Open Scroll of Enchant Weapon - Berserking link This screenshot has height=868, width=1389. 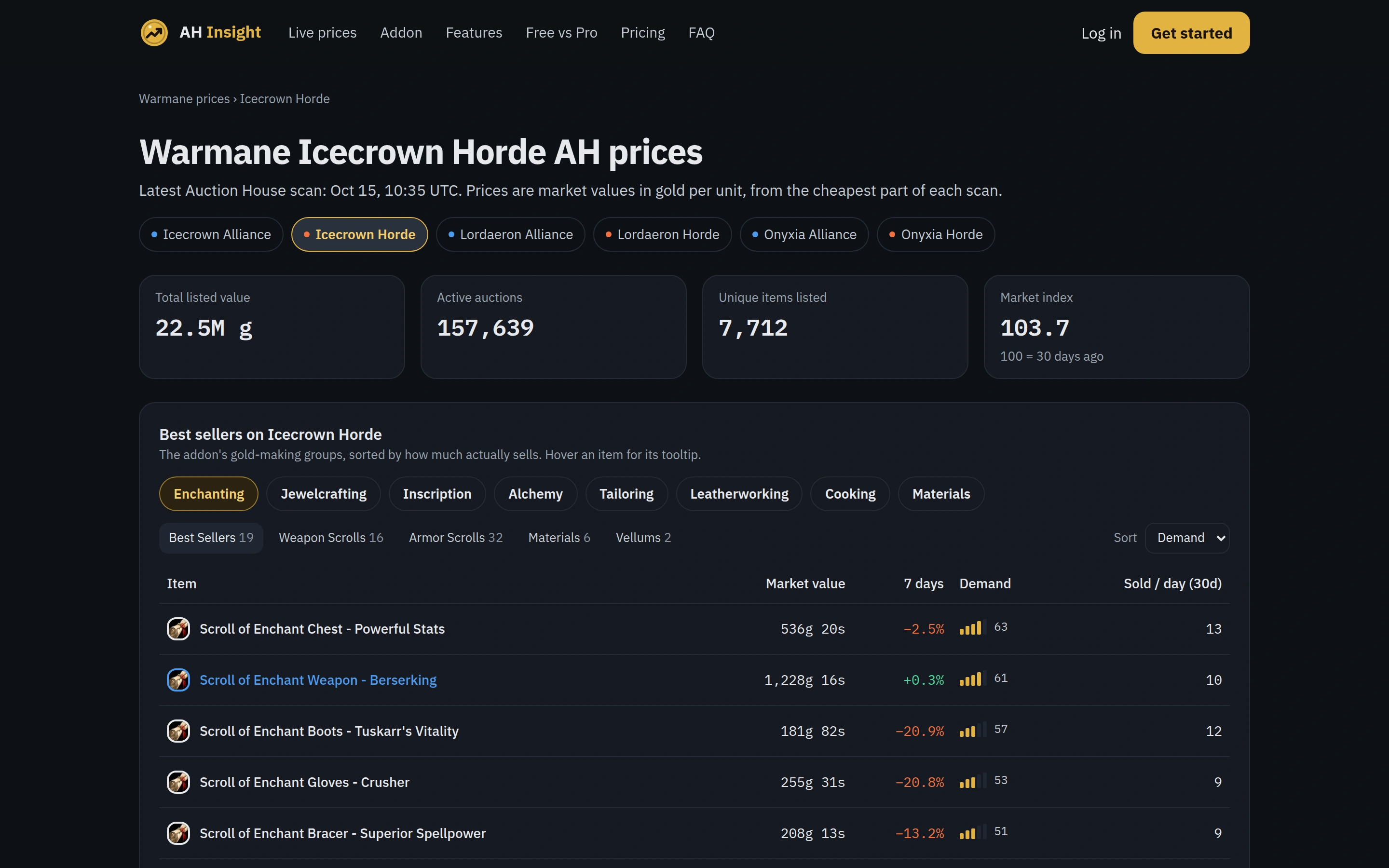point(318,680)
